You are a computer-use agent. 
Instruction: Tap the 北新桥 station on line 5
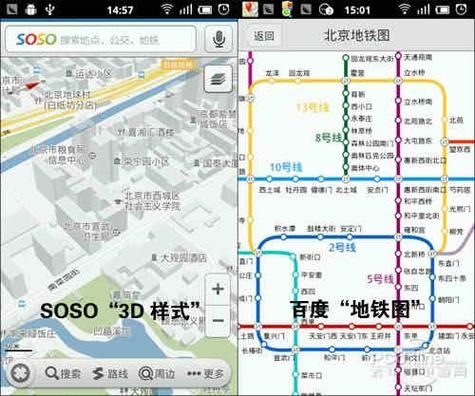pyautogui.click(x=398, y=254)
